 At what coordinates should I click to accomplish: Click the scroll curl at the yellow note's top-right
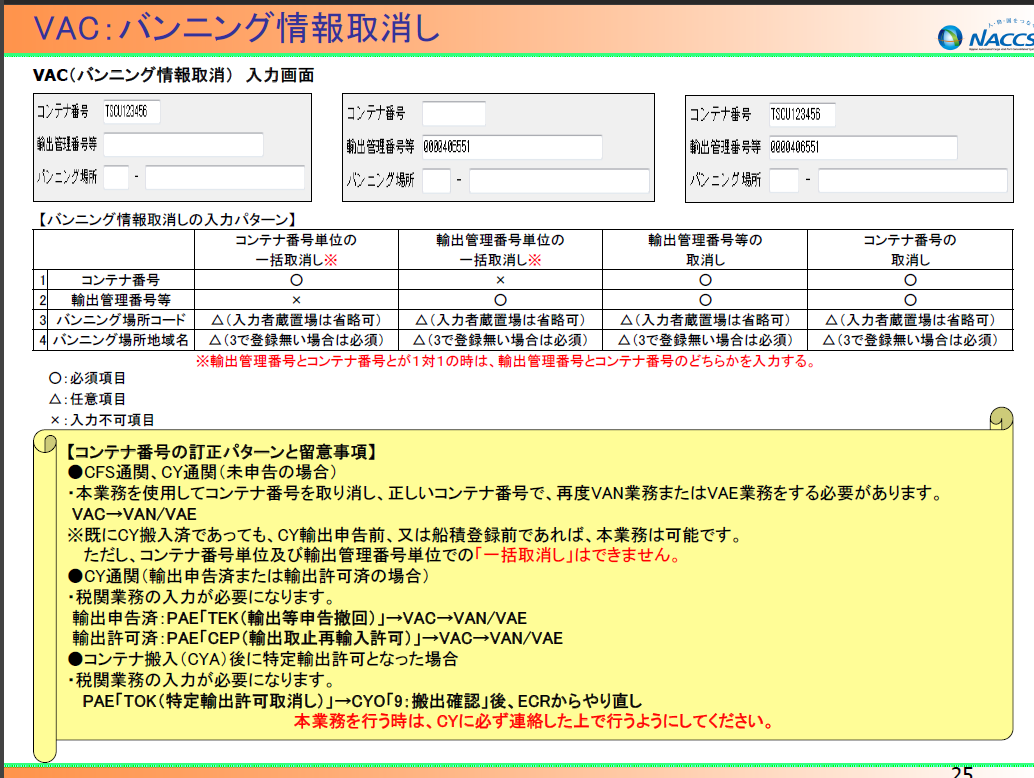tap(1001, 419)
